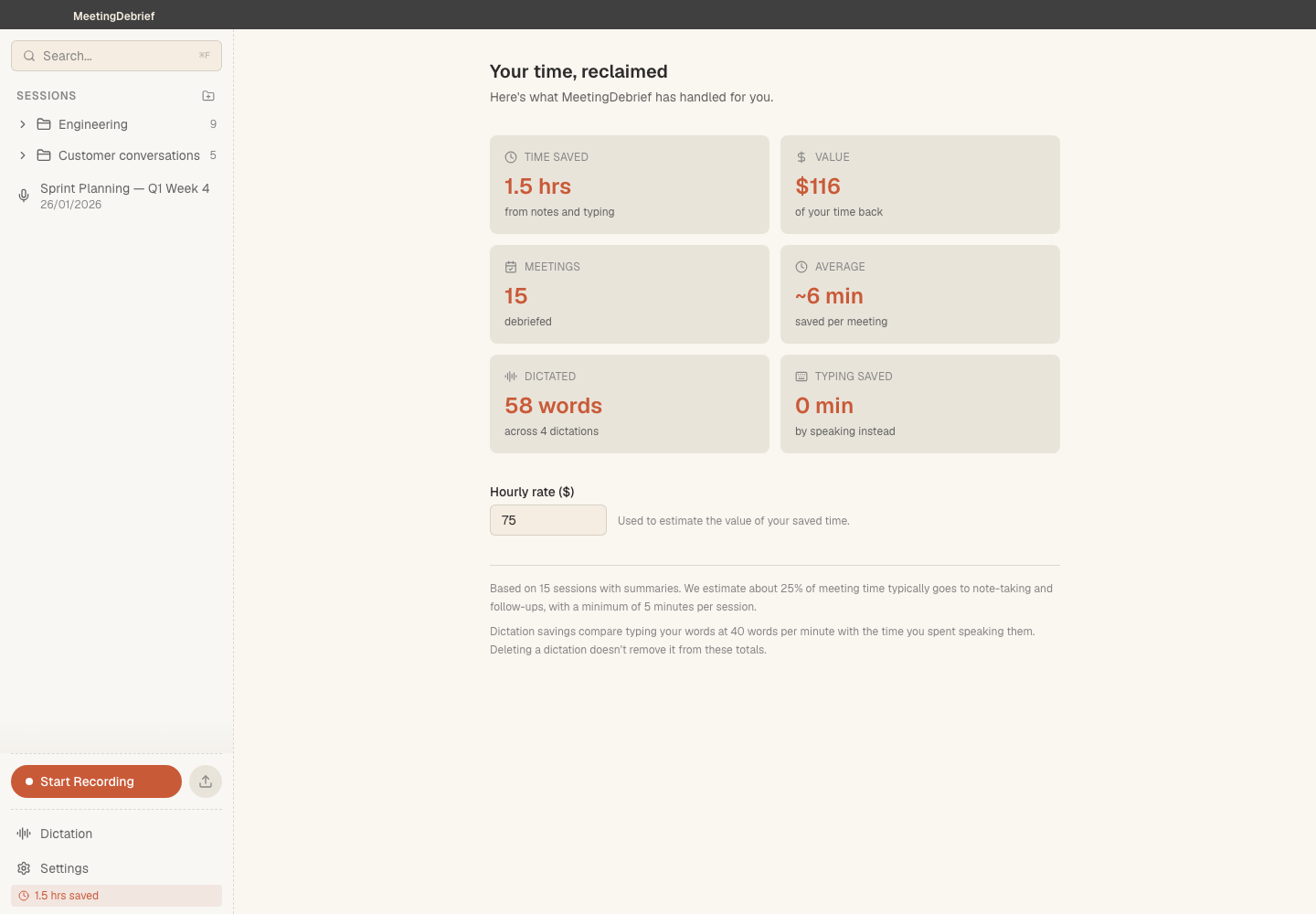Image resolution: width=1316 pixels, height=914 pixels.
Task: Click the 0 min typing saved value
Action: [x=824, y=406]
